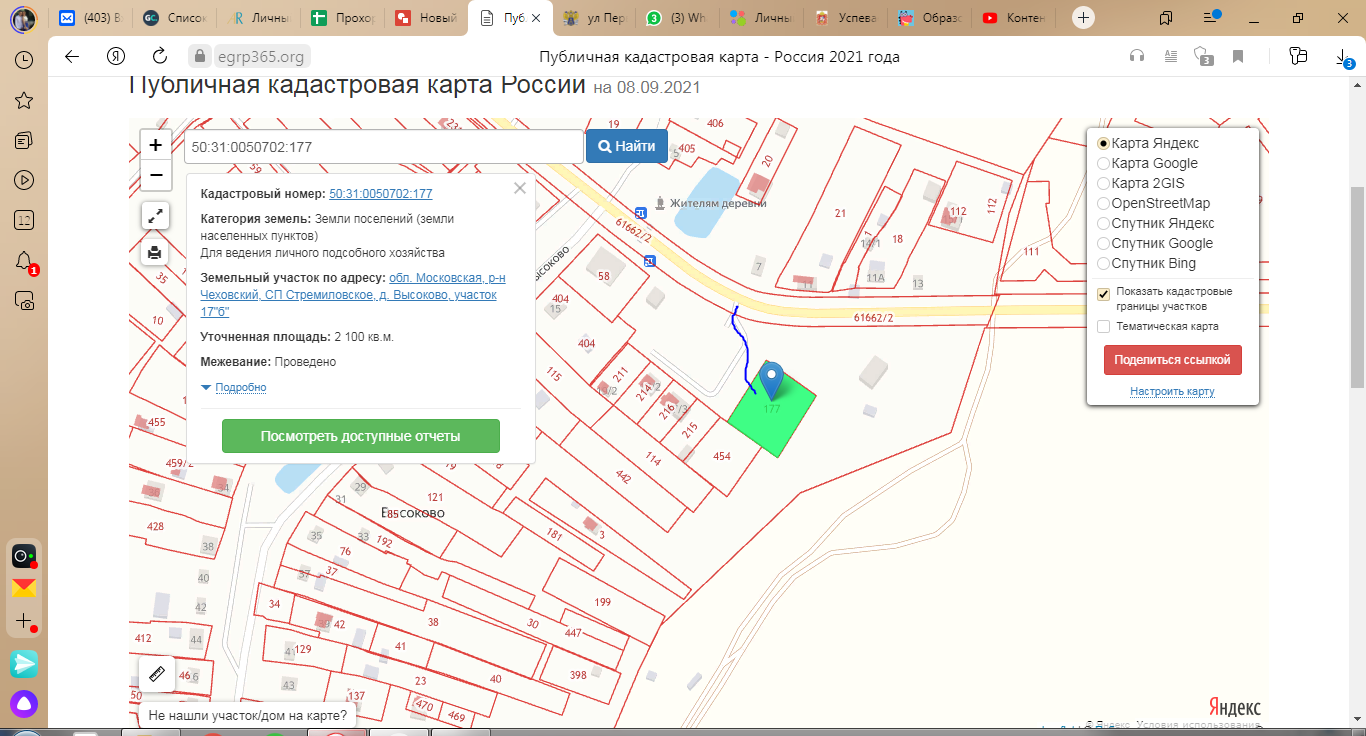Click Посмотреть доступные отчеты button

pos(360,436)
